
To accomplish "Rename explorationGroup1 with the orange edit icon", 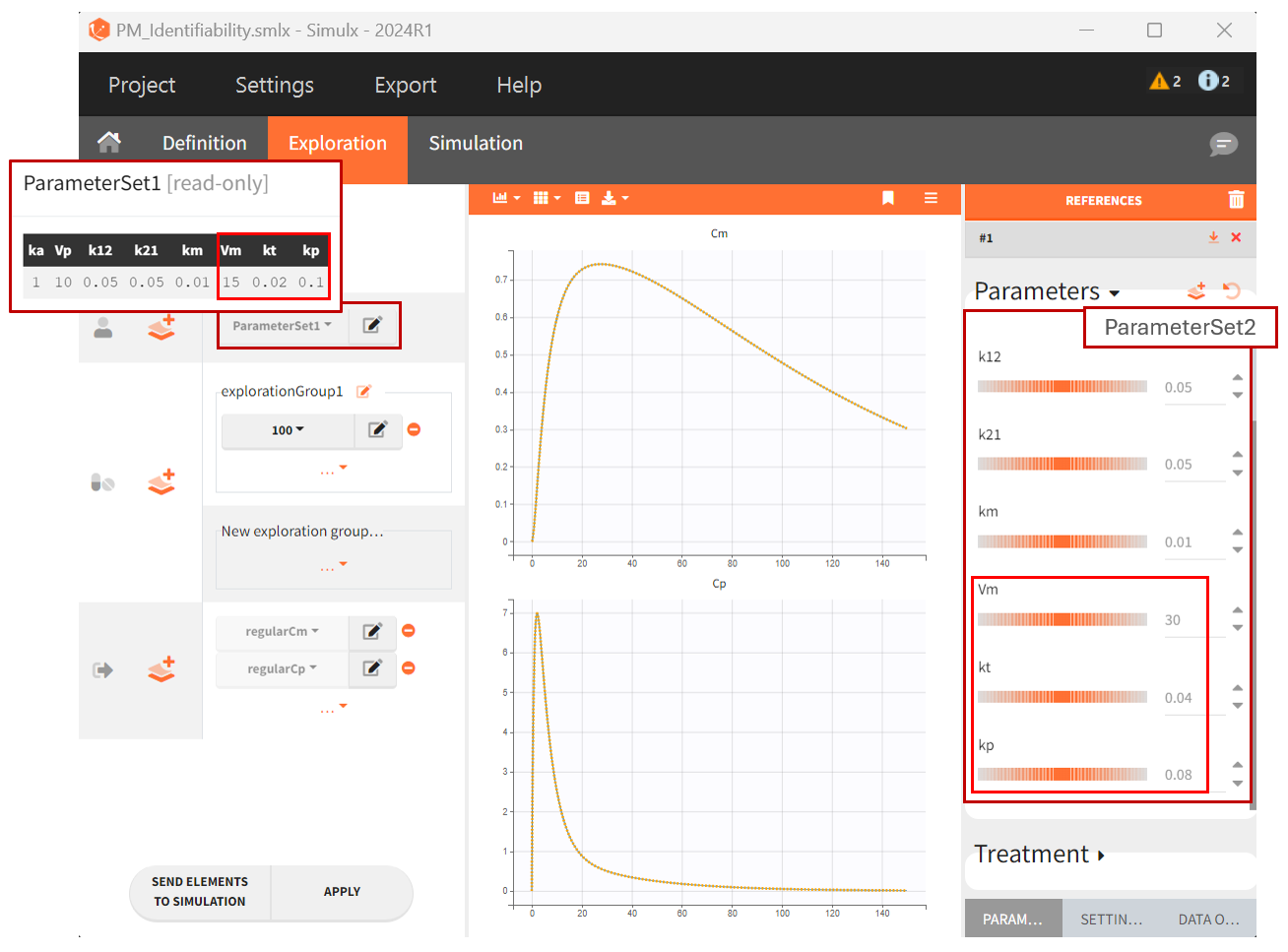I will 363,391.
